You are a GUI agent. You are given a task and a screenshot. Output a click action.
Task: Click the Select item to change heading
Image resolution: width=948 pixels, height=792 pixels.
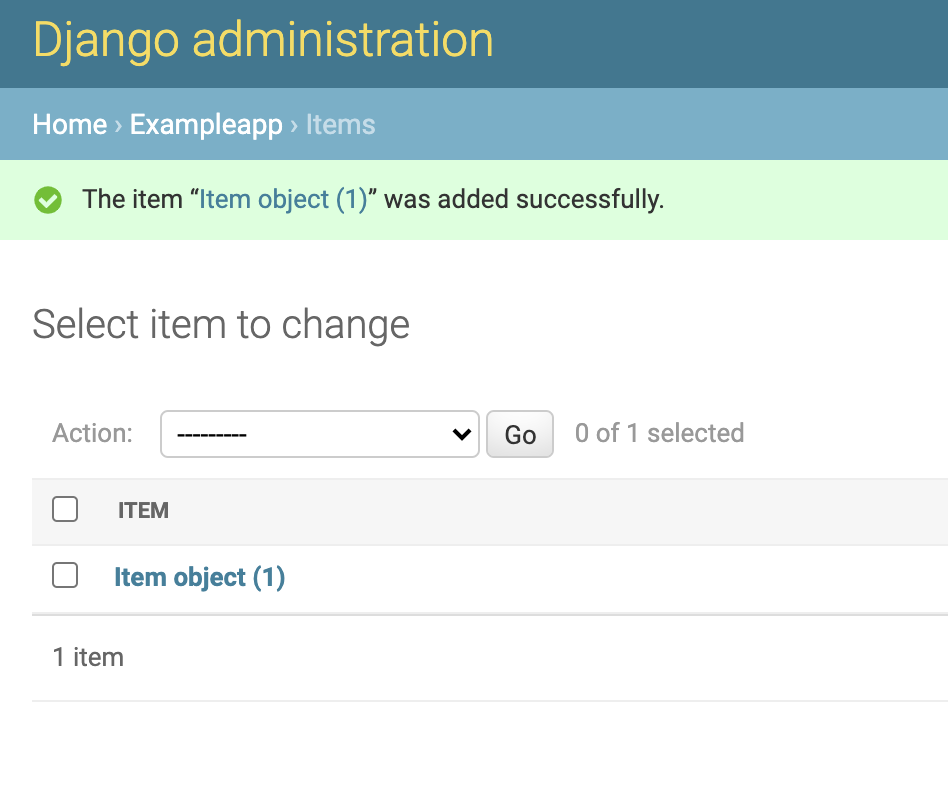[221, 325]
